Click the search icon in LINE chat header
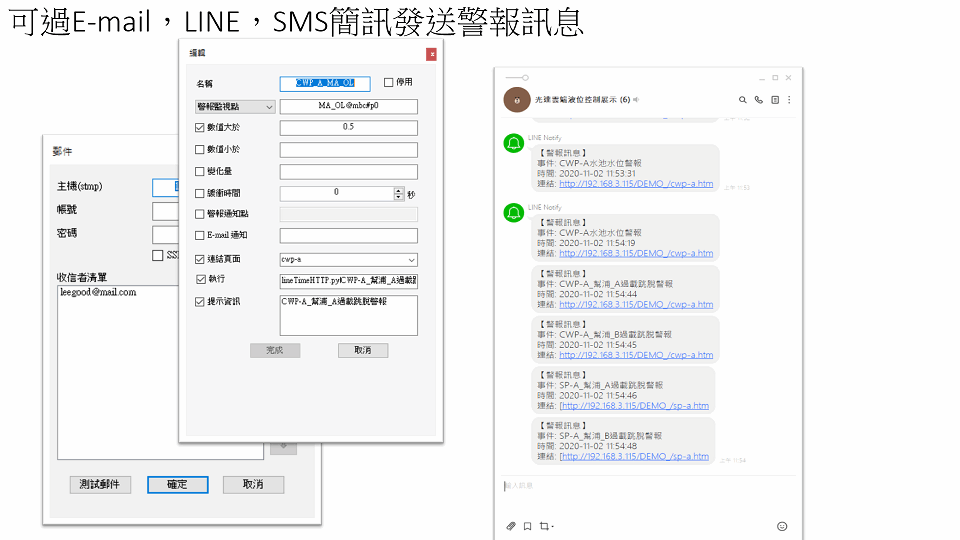The image size is (960, 540). point(742,100)
